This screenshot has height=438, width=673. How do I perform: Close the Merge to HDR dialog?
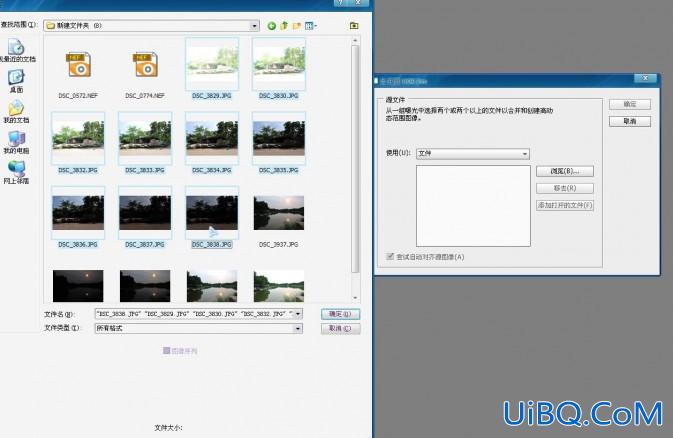[645, 78]
